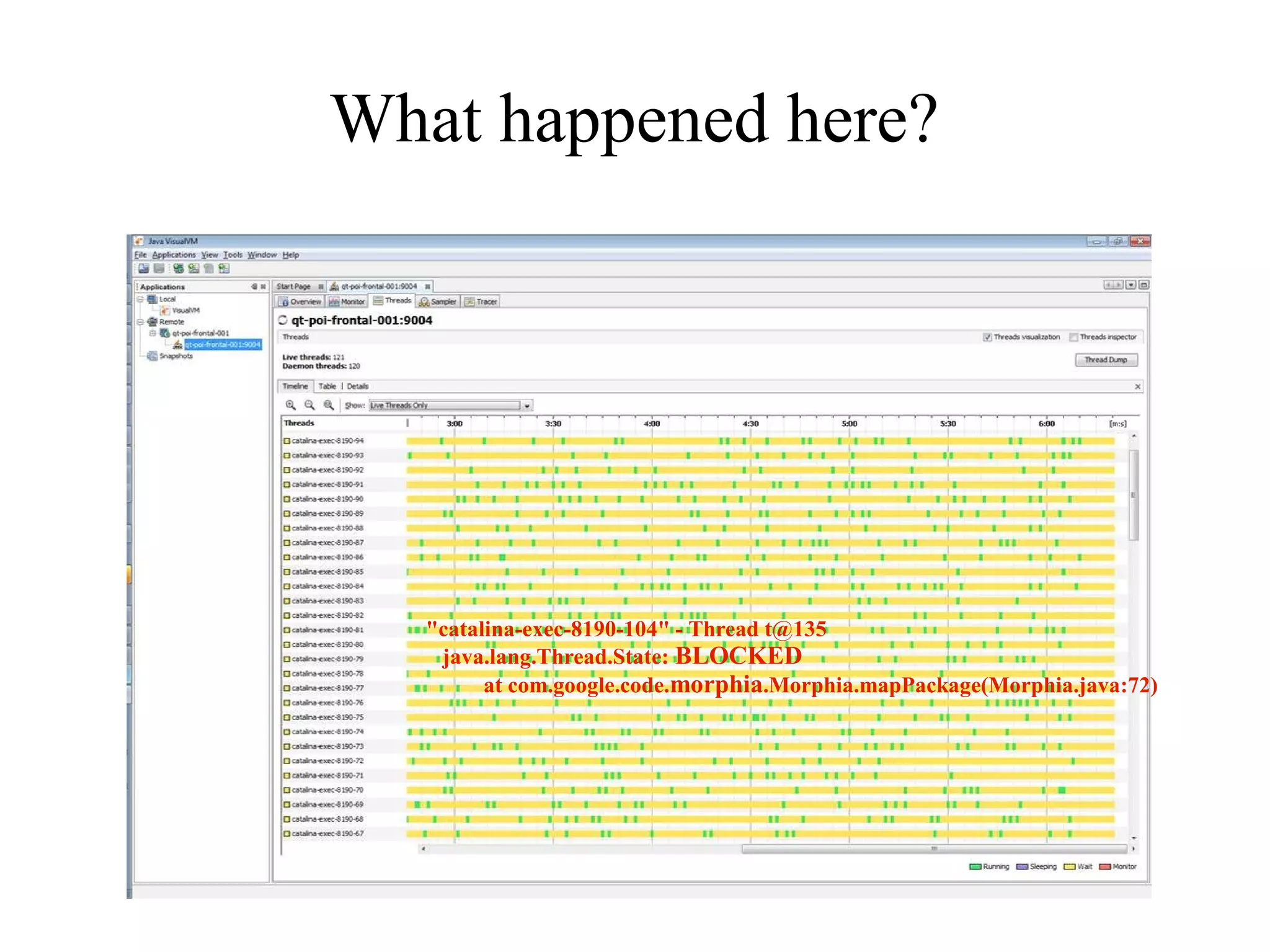Switch to the Sampler tab
1270x952 pixels.
pos(438,301)
